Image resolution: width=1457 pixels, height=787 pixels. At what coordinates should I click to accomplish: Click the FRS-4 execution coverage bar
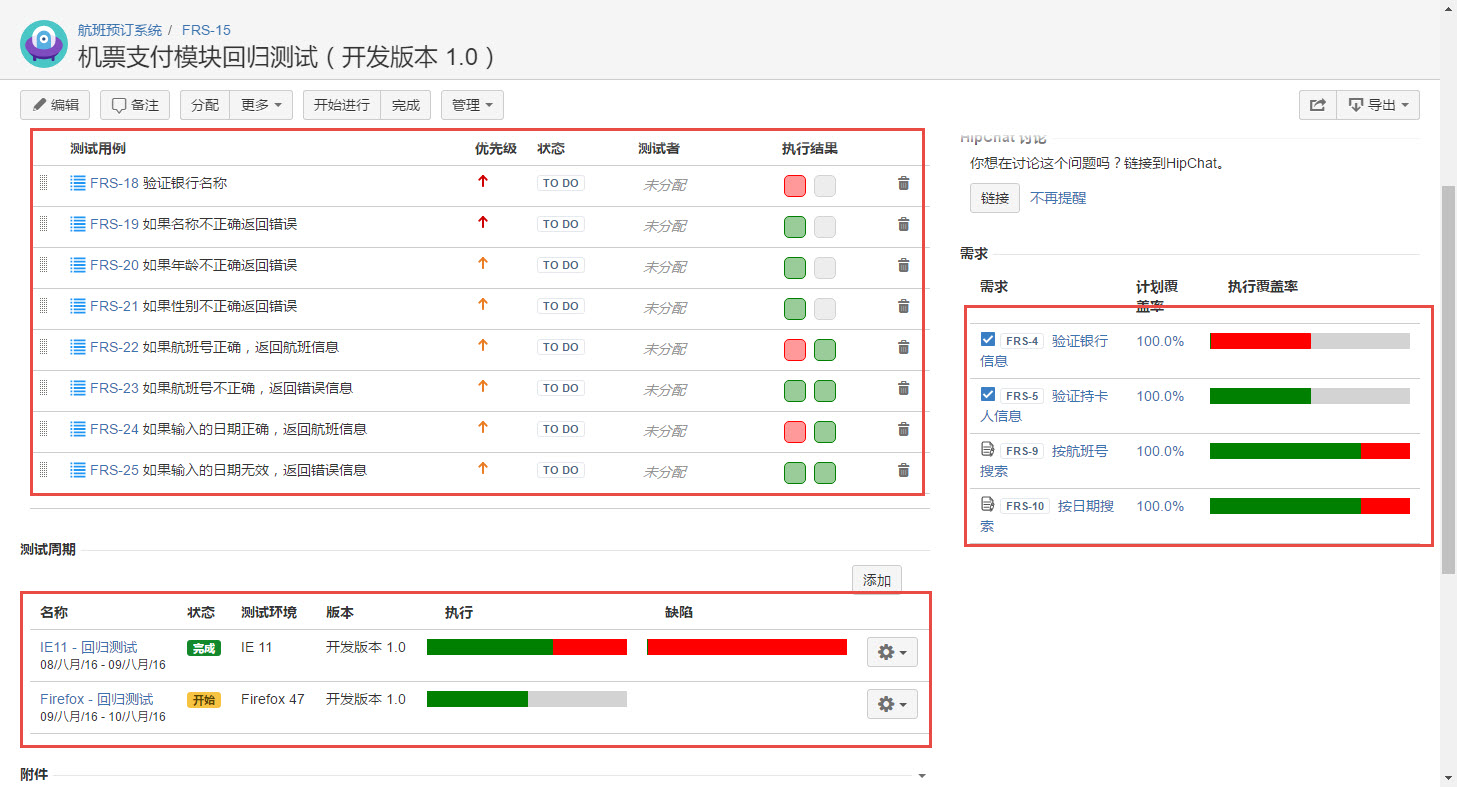click(1310, 341)
